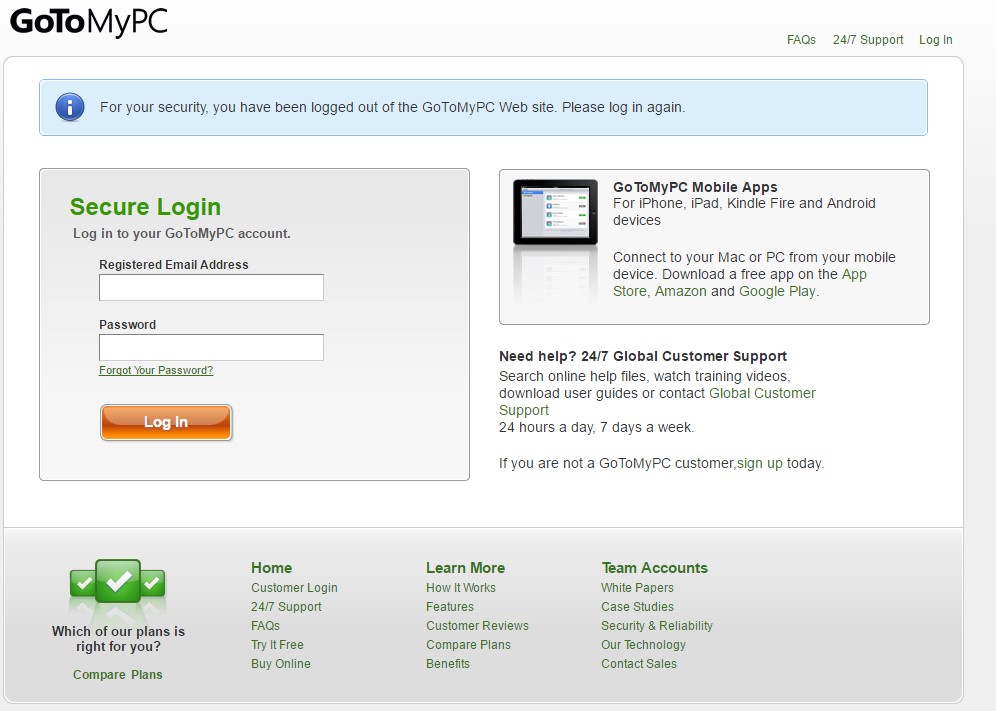This screenshot has height=711, width=996.
Task: Click the sign up link
Action: 760,463
